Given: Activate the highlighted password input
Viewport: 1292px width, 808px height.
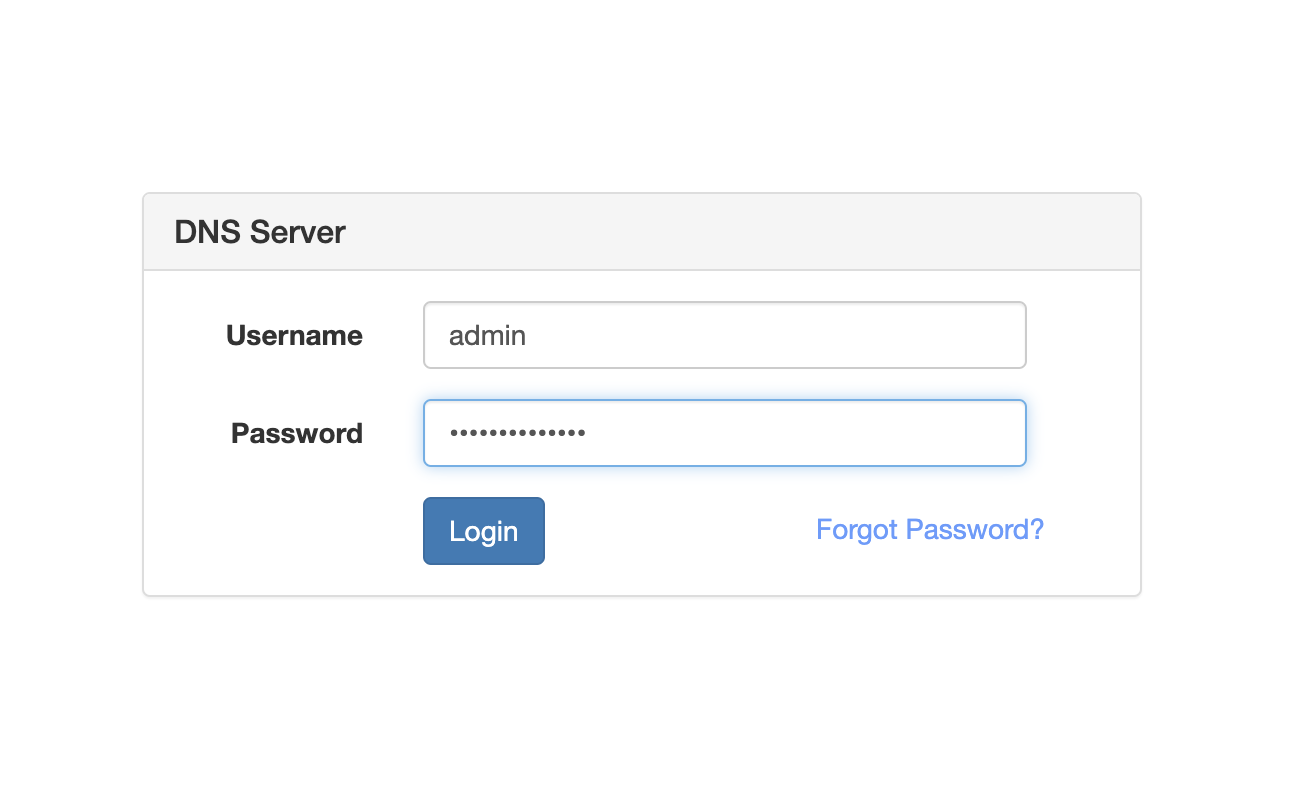Looking at the screenshot, I should (x=724, y=433).
